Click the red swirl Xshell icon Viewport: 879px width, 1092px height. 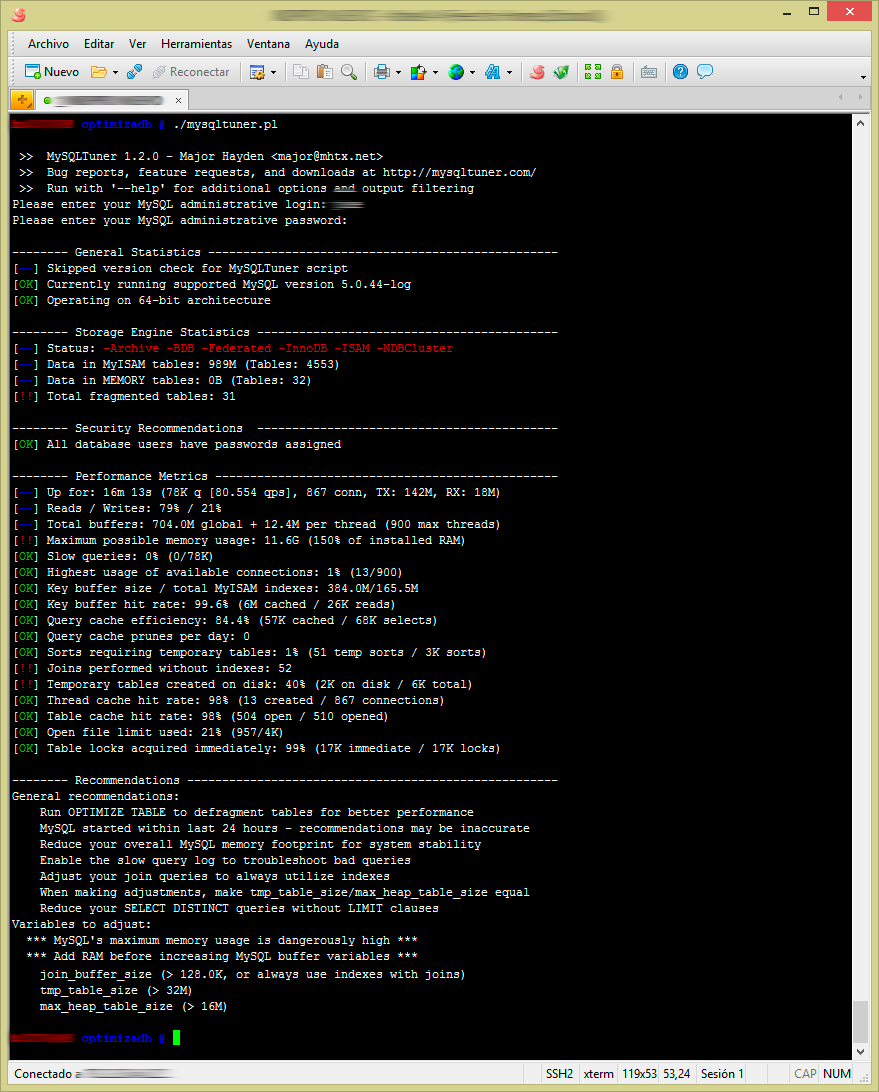[537, 72]
